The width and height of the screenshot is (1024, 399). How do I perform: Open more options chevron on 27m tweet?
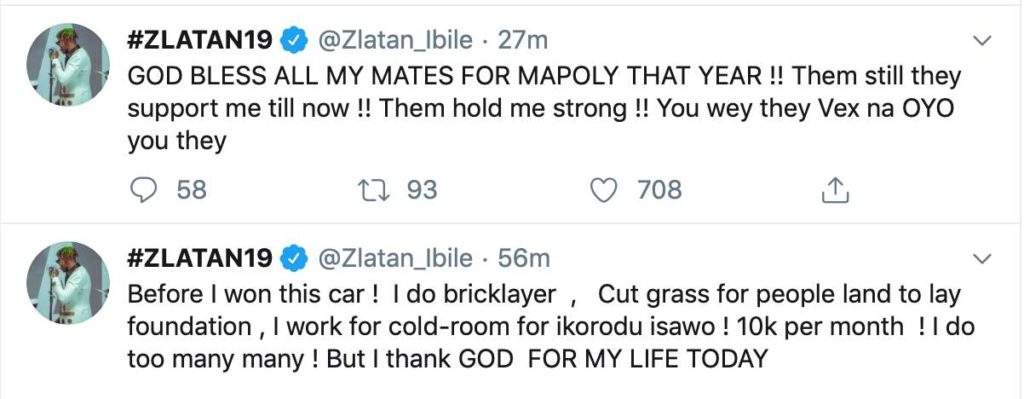point(982,41)
